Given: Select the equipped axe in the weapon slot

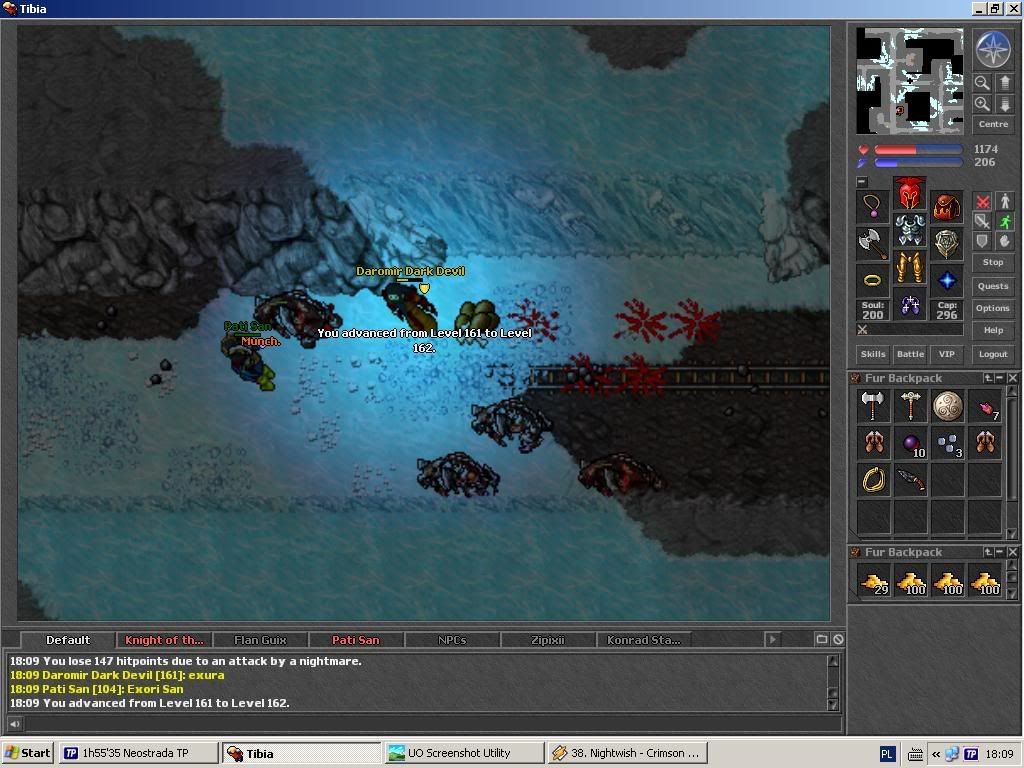Looking at the screenshot, I should point(872,244).
